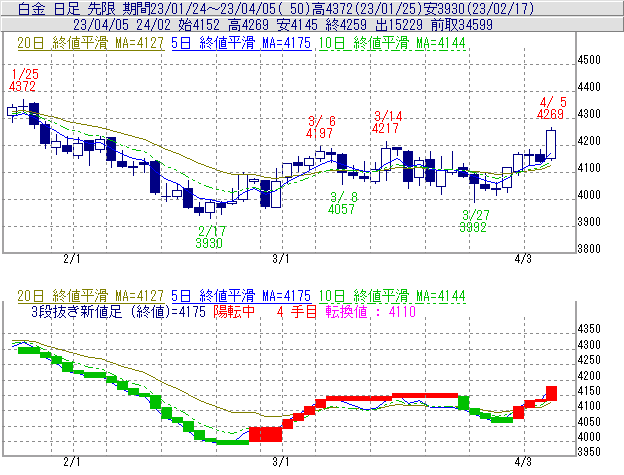The height and width of the screenshot is (475, 624).
Task: Click the 終4259 closing price value
Action: click(x=346, y=25)
